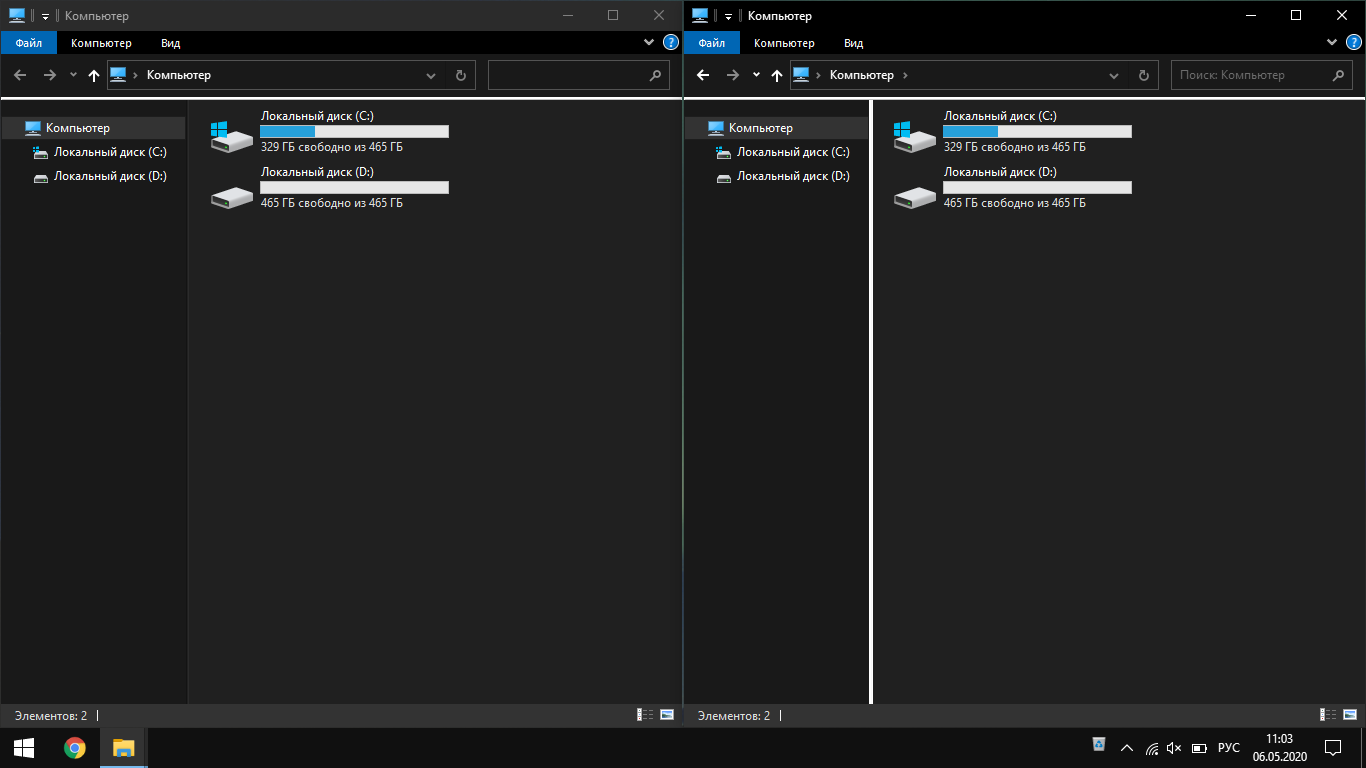Go up one level in left window
This screenshot has width=1366, height=768.
[x=94, y=75]
